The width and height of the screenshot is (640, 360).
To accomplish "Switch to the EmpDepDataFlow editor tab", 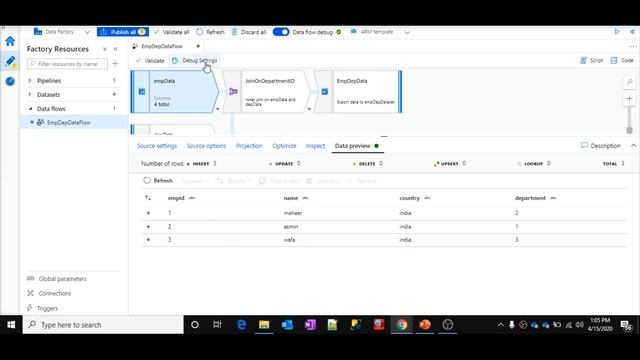I will [x=162, y=46].
